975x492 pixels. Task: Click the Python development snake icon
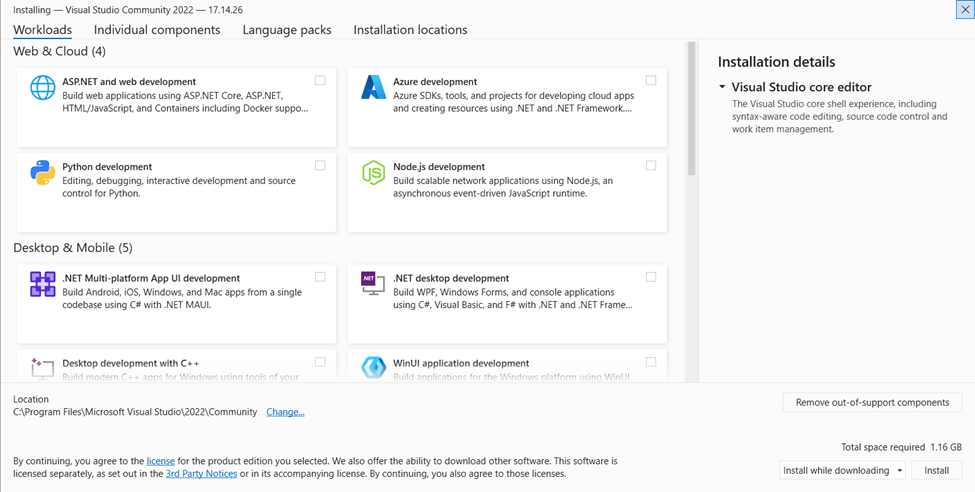[43, 173]
